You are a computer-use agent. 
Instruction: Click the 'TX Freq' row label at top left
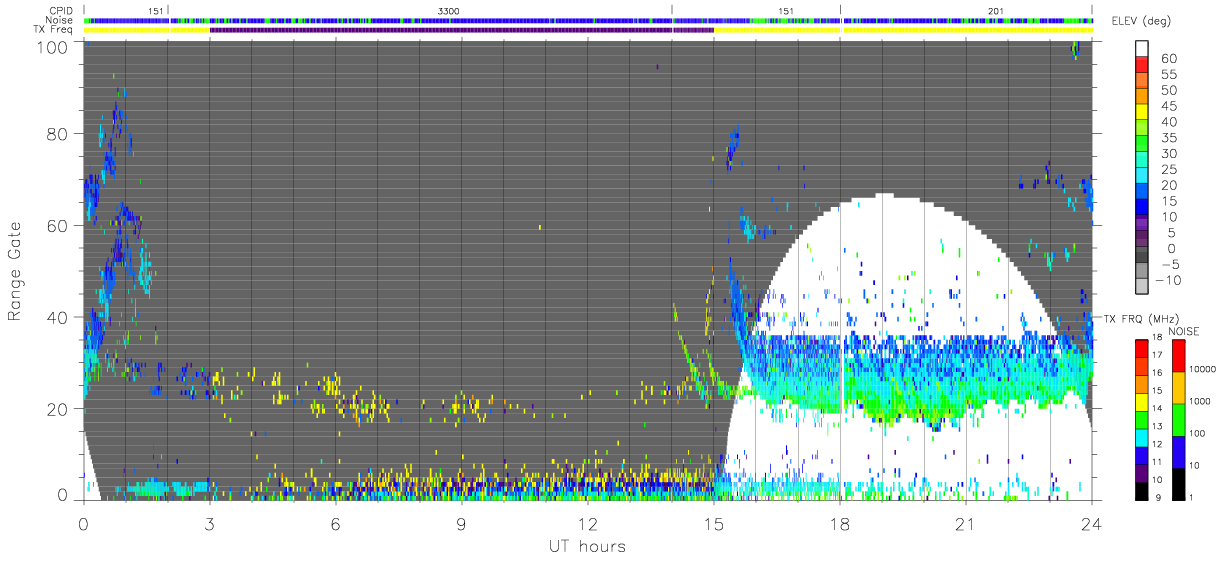(x=55, y=29)
